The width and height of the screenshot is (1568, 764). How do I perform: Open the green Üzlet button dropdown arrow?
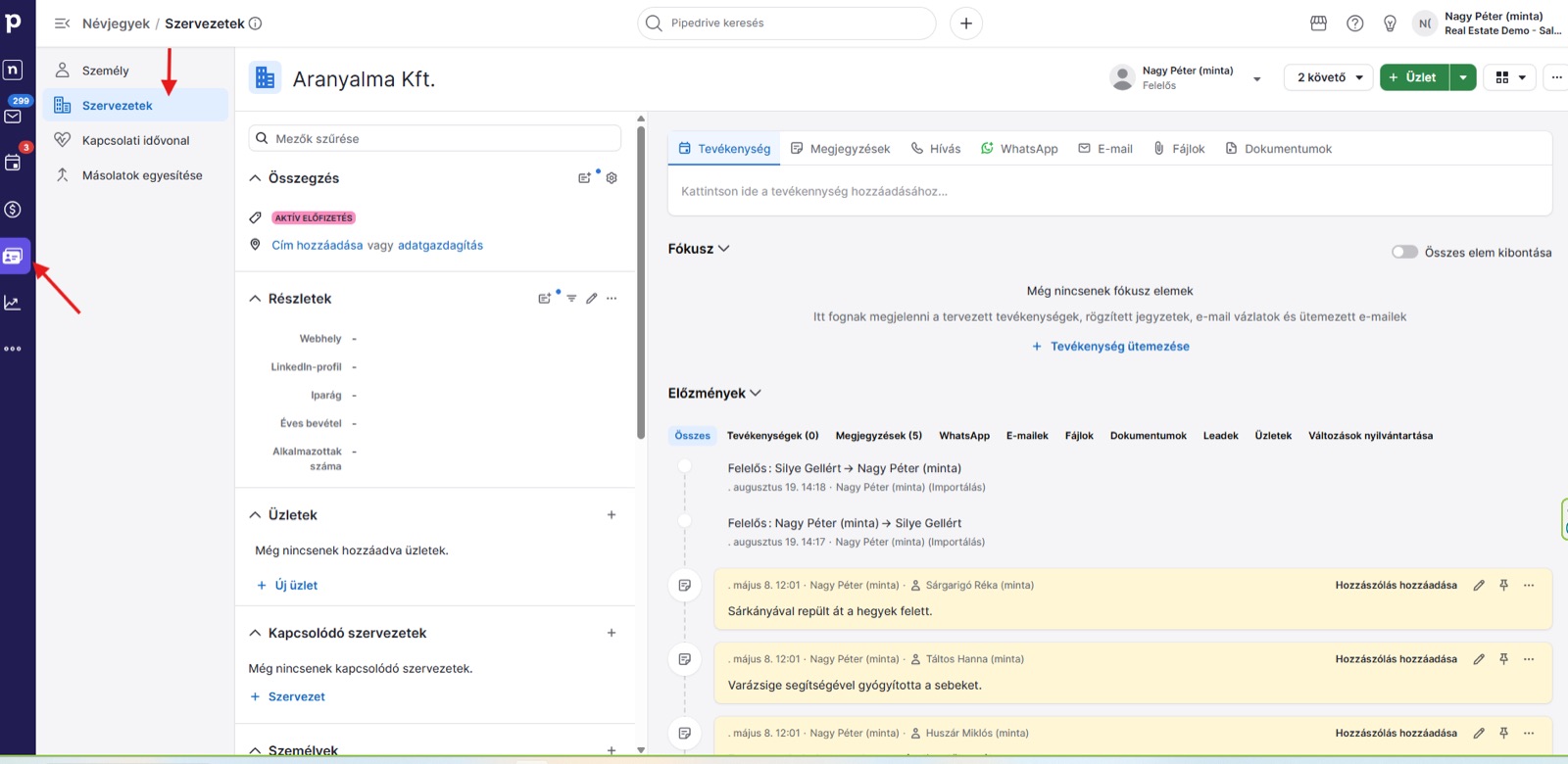click(1463, 77)
